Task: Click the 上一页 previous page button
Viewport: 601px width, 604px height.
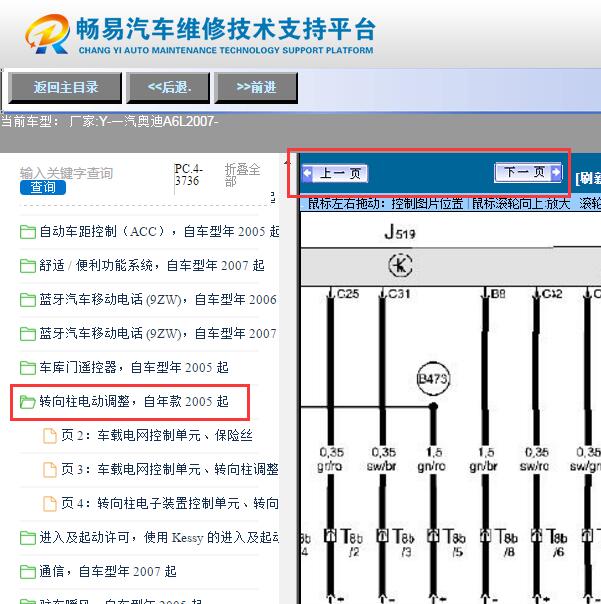Action: pyautogui.click(x=335, y=173)
